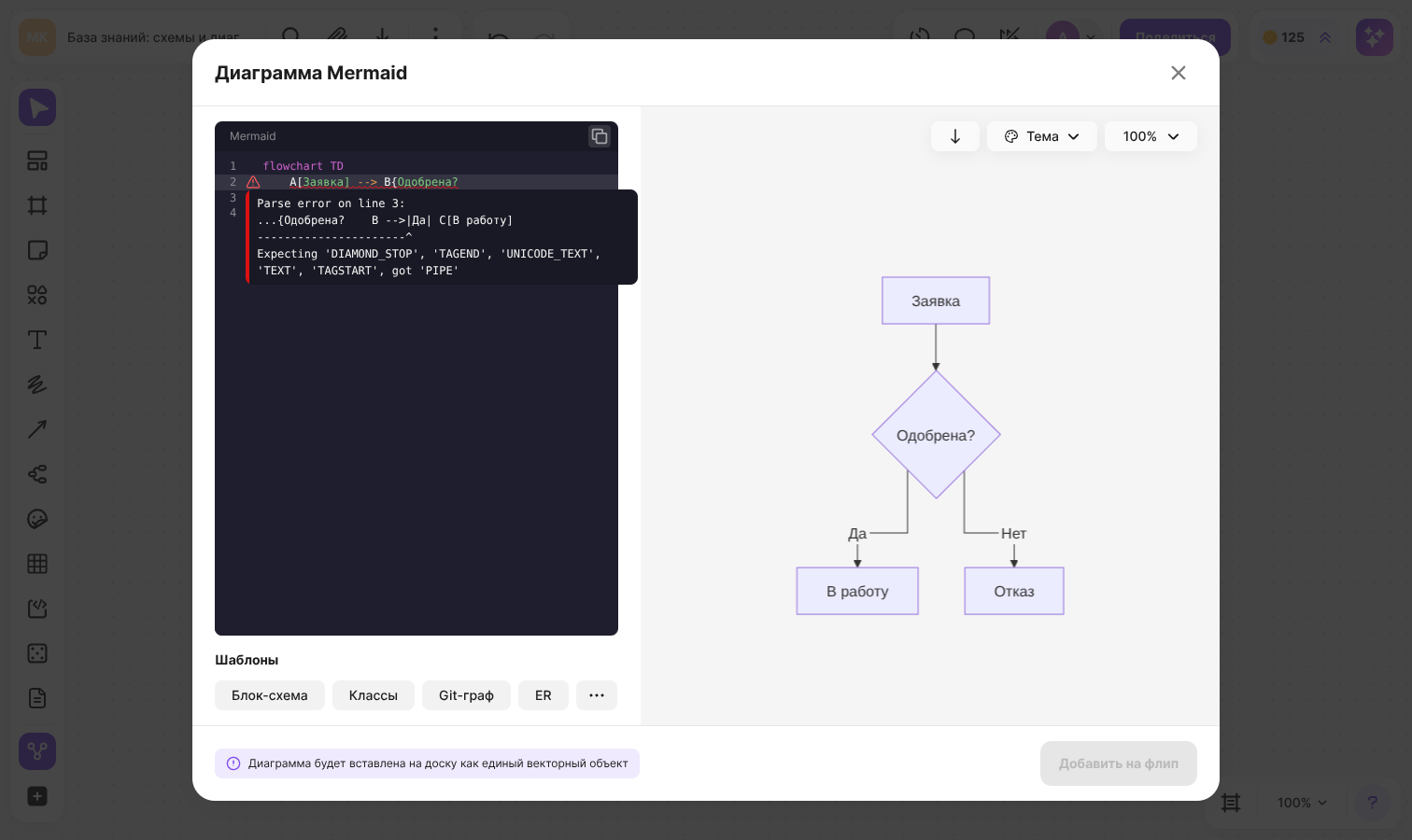Click the plus add-more button in the sidebar

[x=37, y=796]
